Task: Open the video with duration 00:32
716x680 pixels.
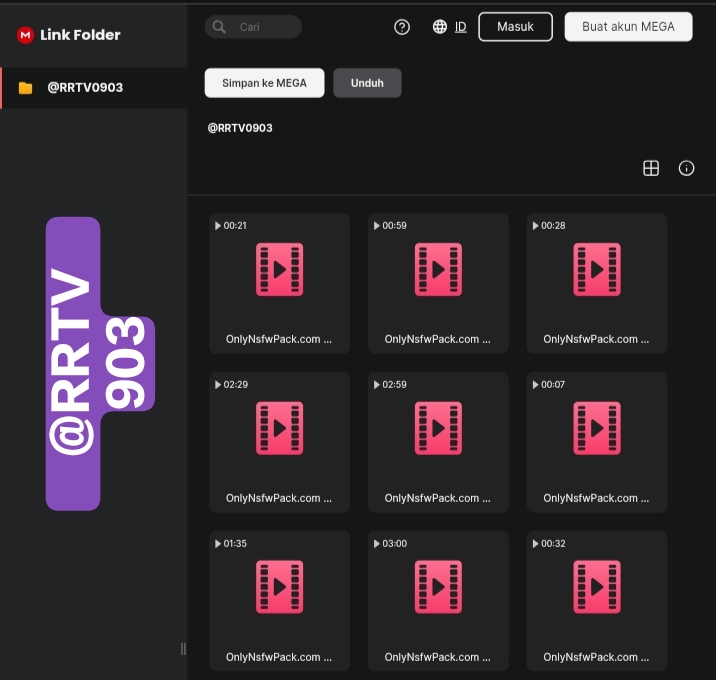Action: pyautogui.click(x=597, y=601)
